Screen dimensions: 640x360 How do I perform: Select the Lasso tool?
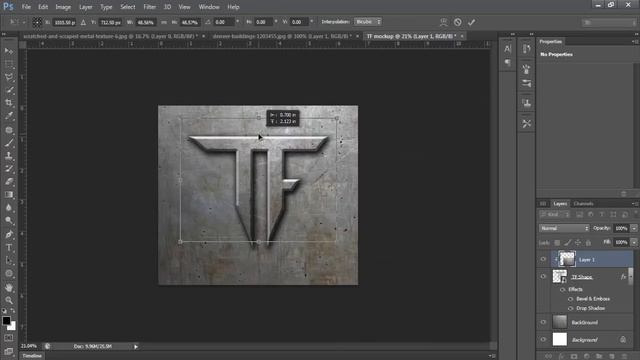[9, 77]
